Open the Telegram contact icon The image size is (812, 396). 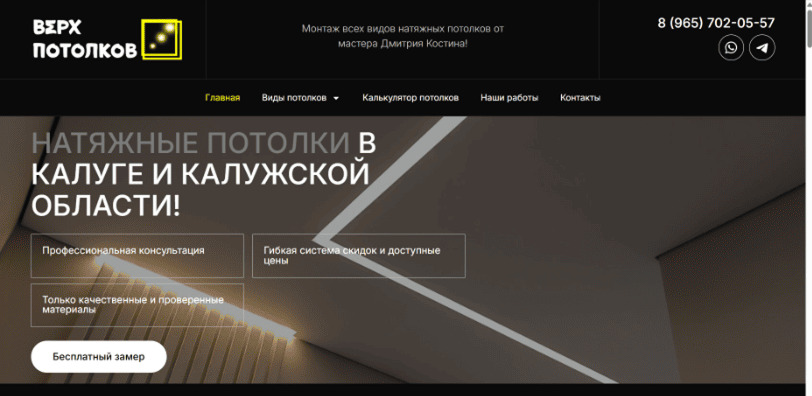(x=762, y=48)
